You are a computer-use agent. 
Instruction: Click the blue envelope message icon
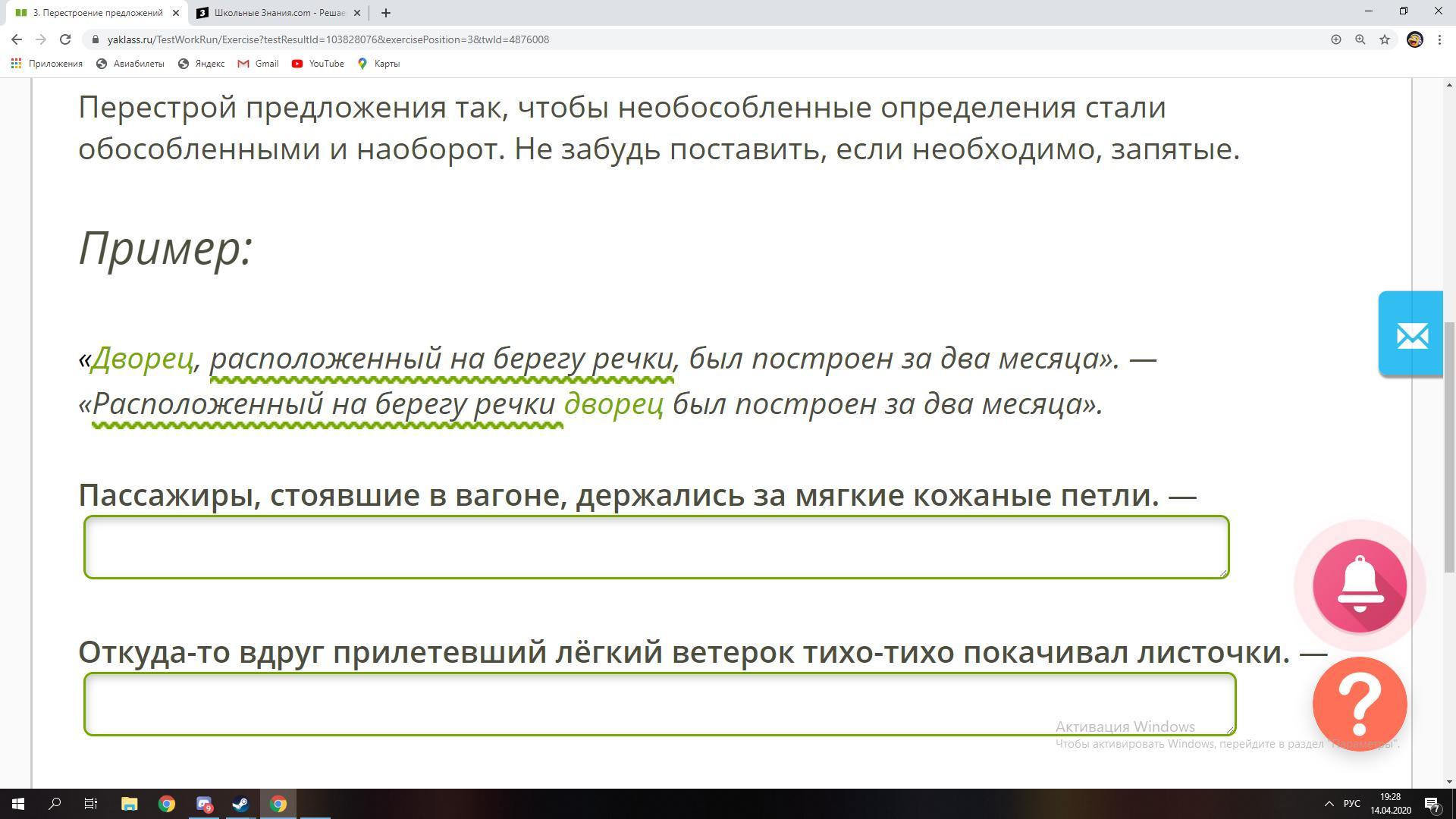pos(1411,334)
